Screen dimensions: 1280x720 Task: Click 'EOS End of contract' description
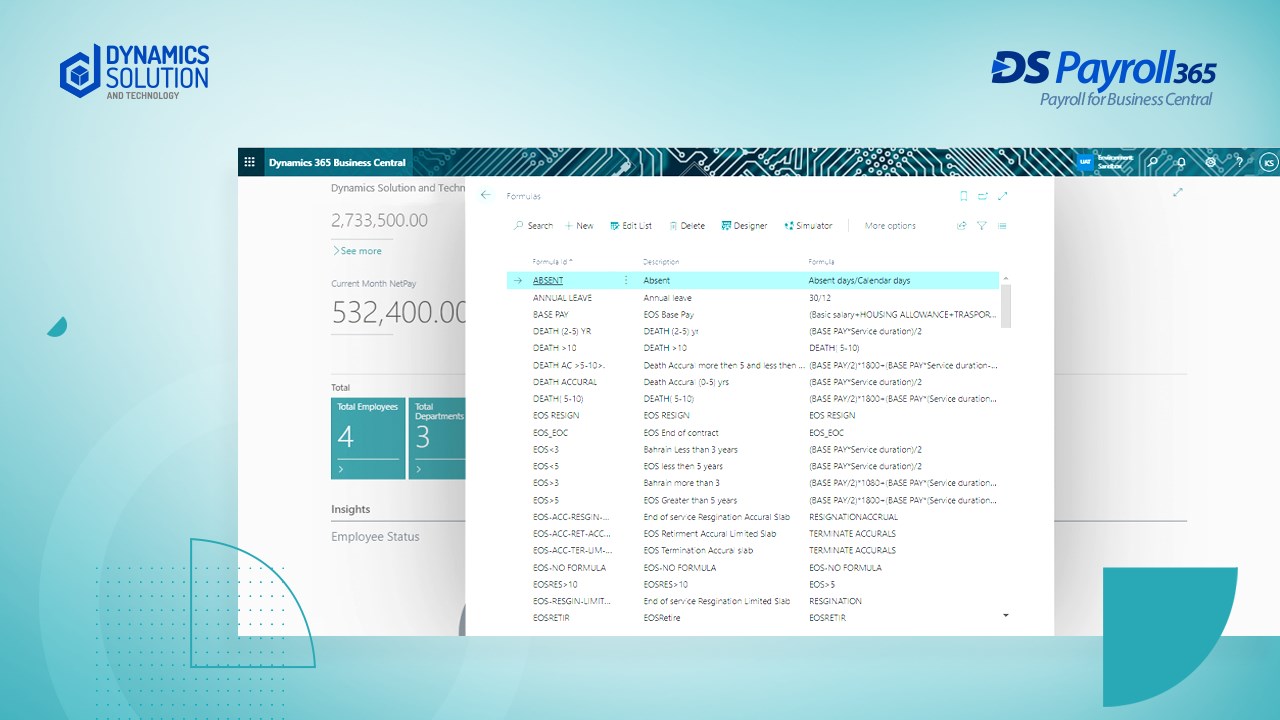click(x=681, y=433)
